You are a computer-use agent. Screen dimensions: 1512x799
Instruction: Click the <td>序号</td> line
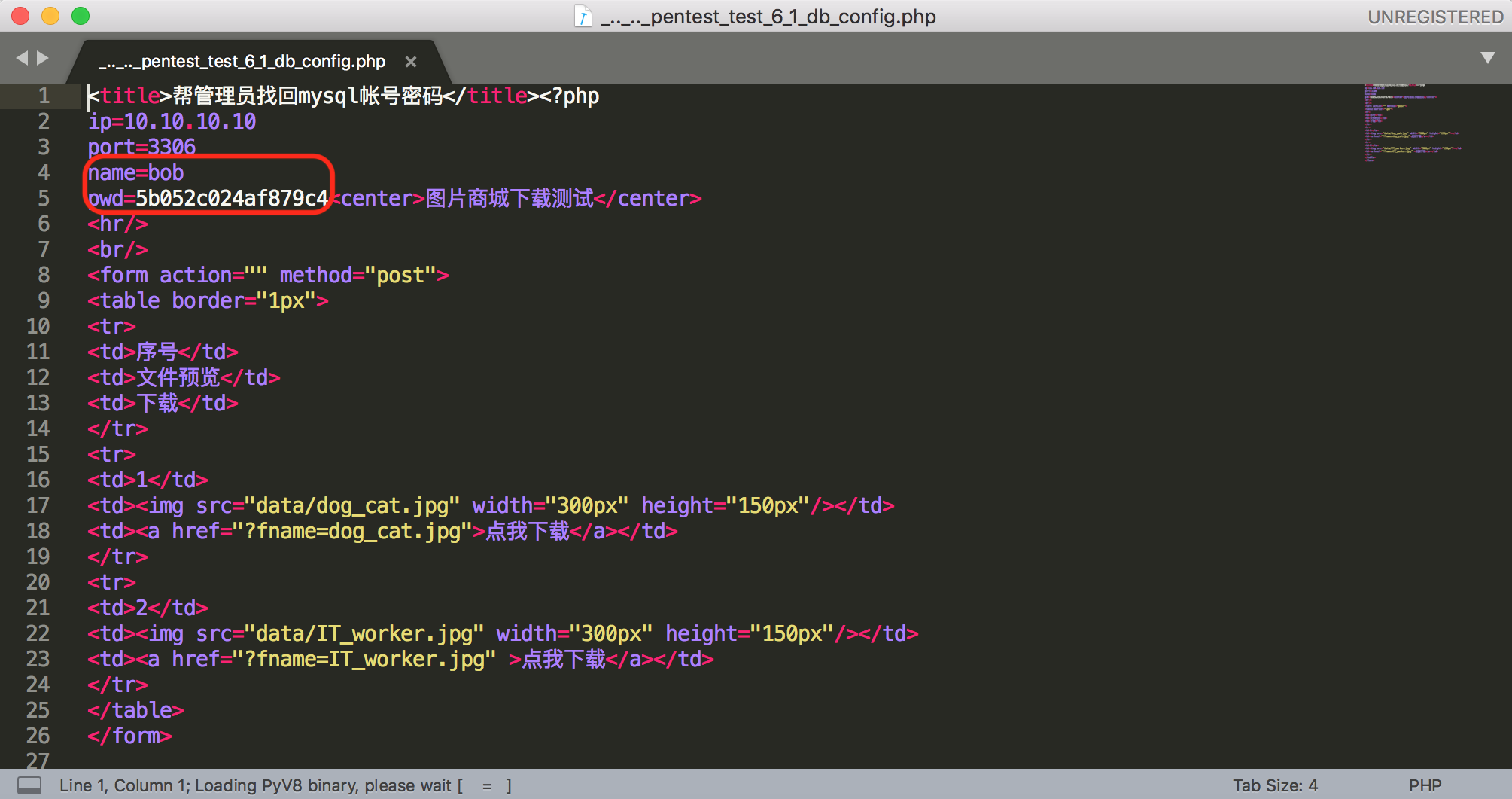tap(163, 352)
